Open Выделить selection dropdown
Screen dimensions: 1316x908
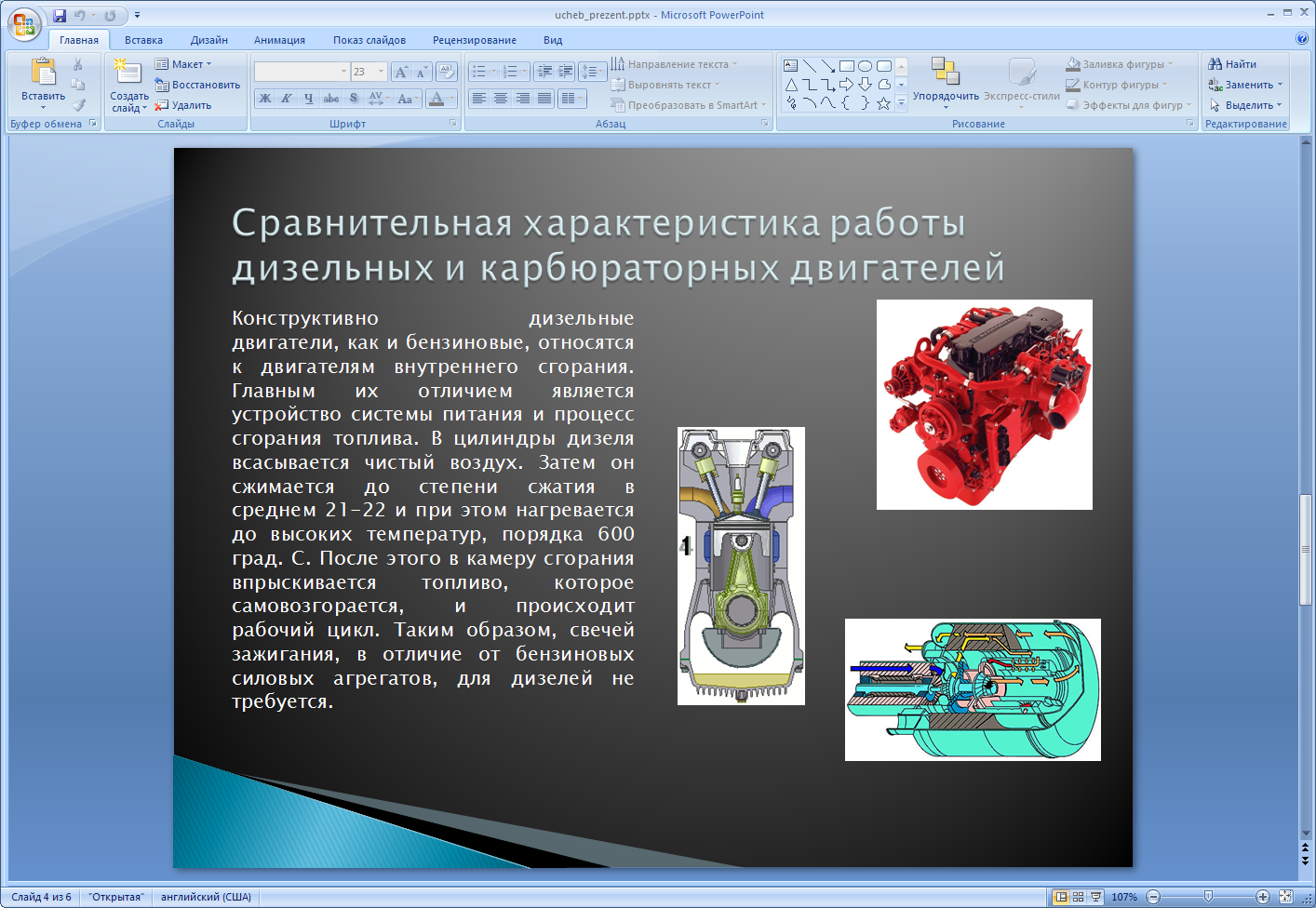[1245, 105]
